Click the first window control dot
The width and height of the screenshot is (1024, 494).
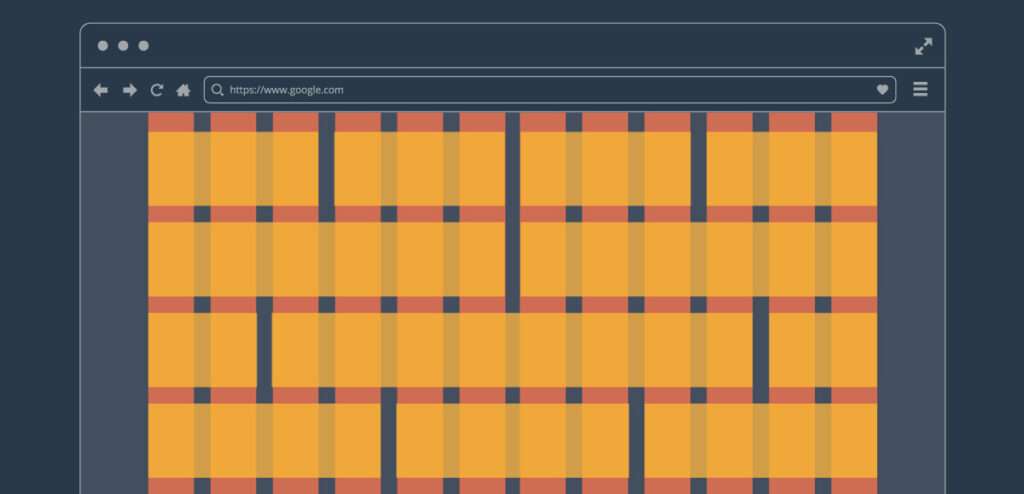(103, 46)
